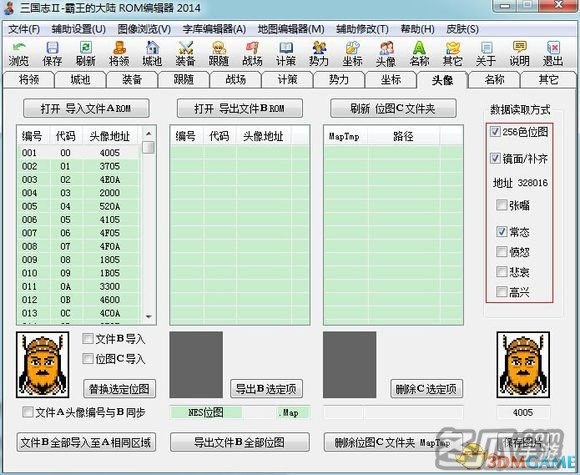Select row 003 with address 4E0A

click(x=78, y=179)
